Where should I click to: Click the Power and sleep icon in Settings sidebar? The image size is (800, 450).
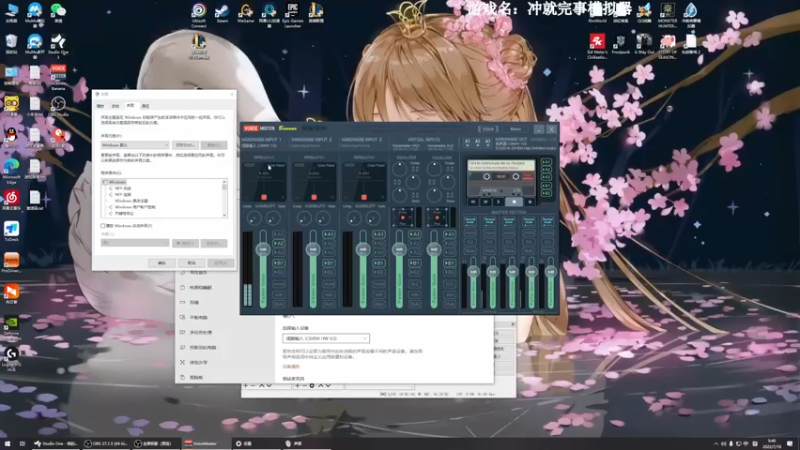(x=183, y=288)
